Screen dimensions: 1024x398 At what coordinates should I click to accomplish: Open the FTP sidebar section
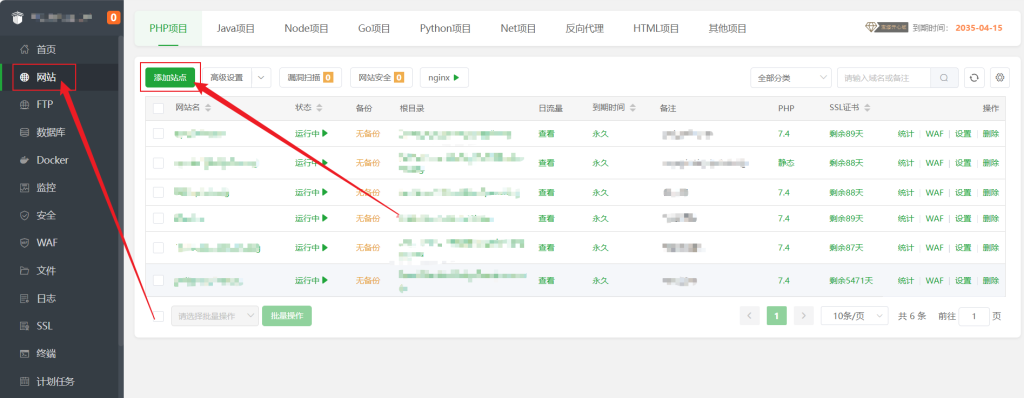(x=44, y=105)
